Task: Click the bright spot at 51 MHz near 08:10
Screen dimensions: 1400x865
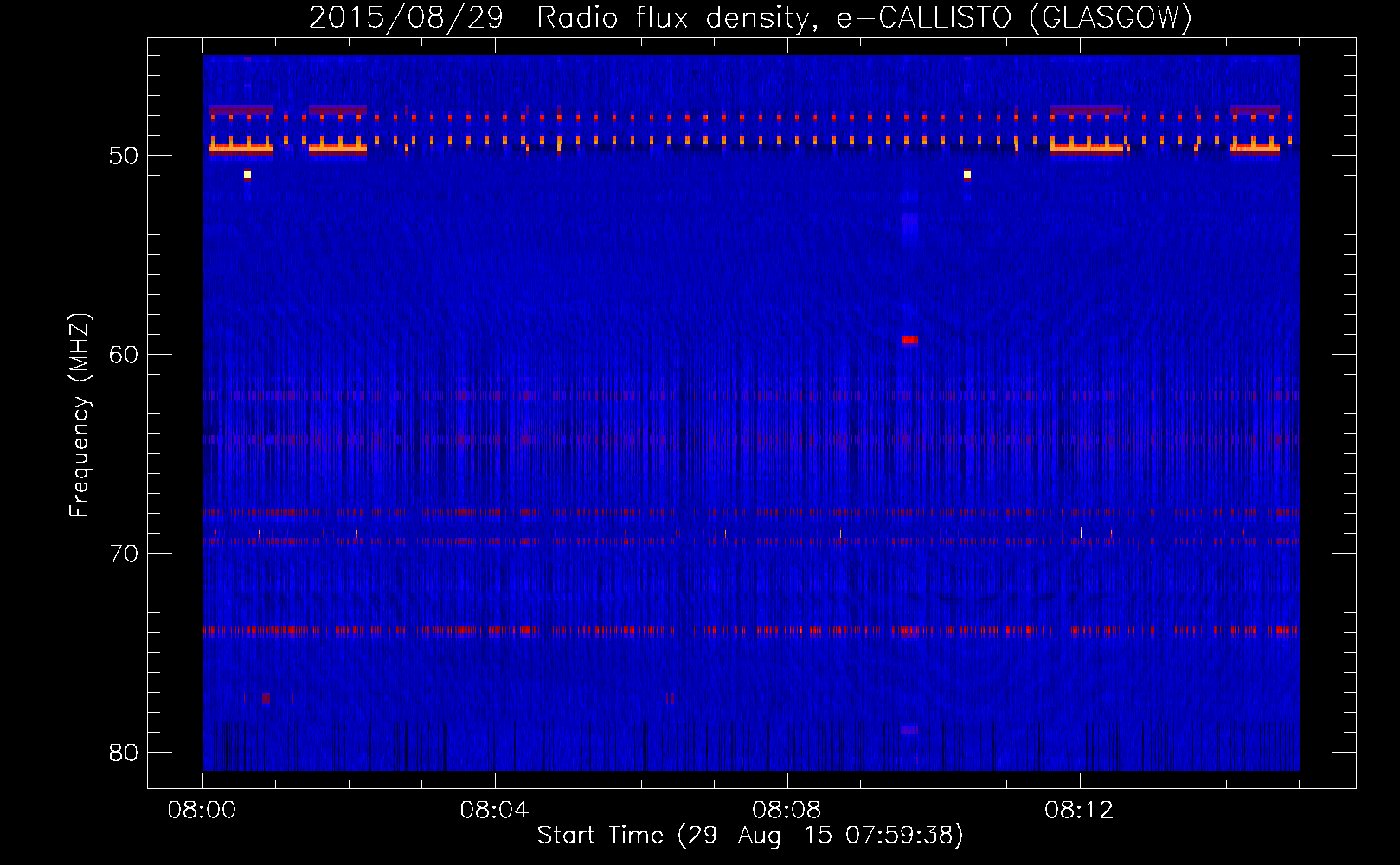Action: (x=967, y=175)
